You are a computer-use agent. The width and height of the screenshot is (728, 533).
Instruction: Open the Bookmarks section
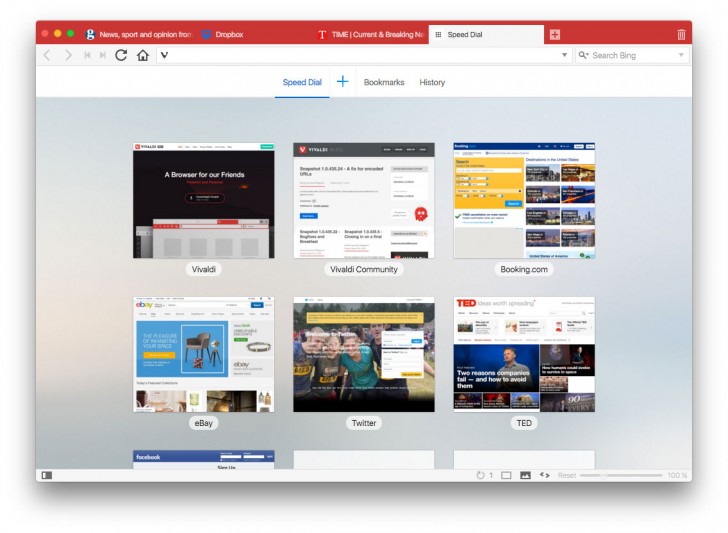click(384, 82)
